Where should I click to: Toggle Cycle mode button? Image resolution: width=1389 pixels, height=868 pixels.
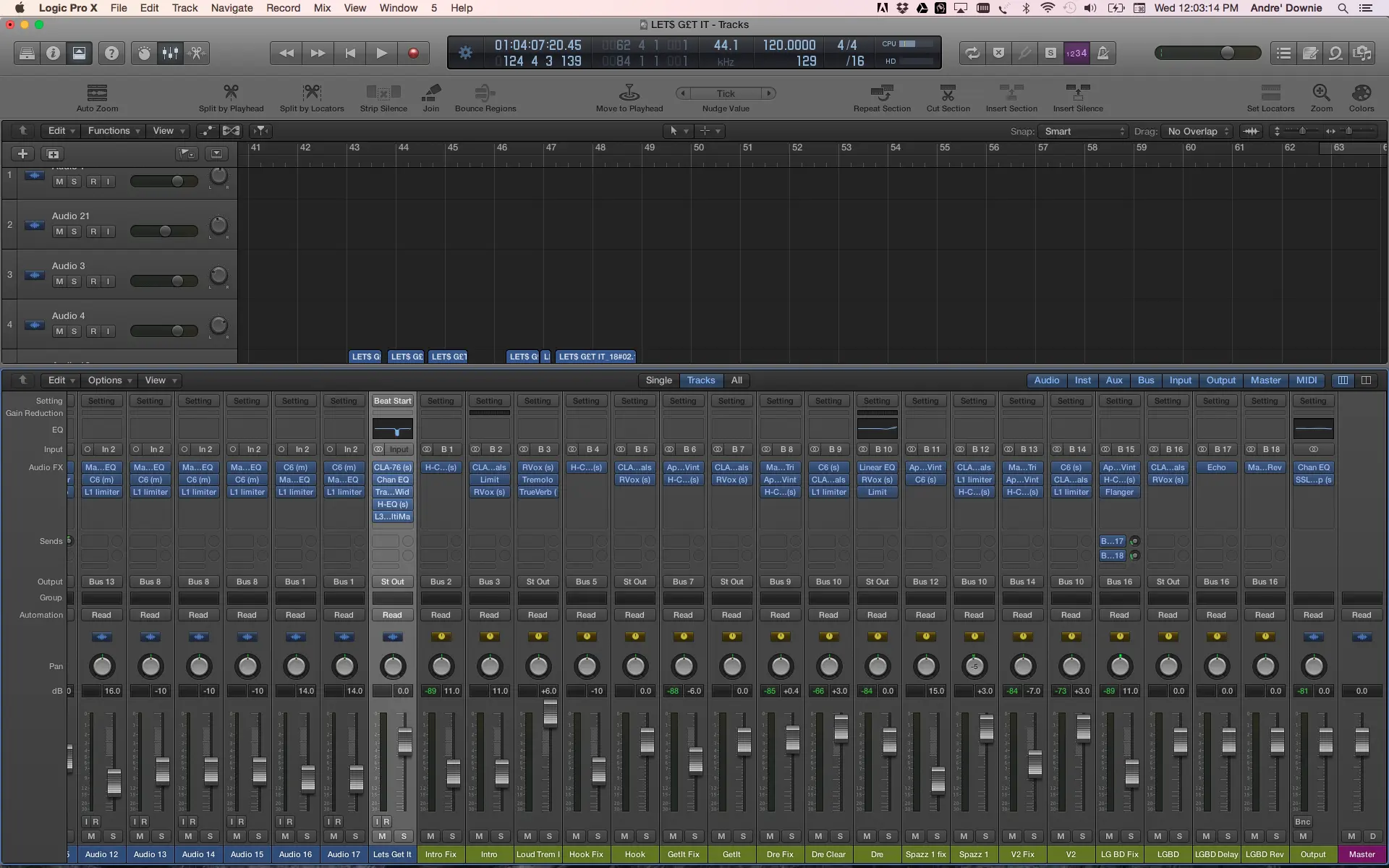point(972,53)
